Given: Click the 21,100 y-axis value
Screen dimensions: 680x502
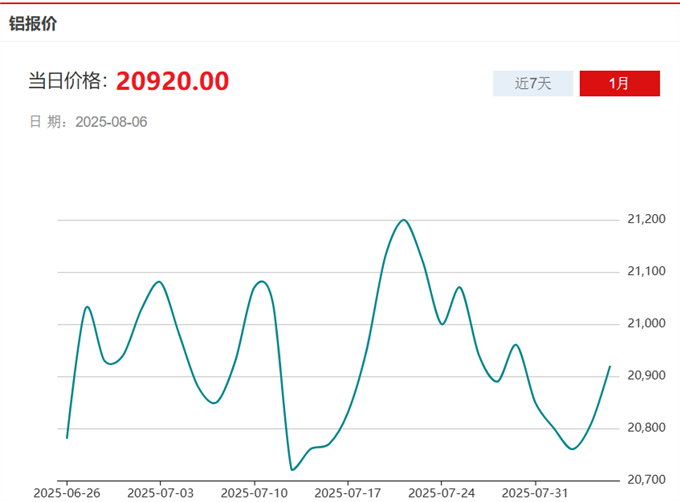Looking at the screenshot, I should point(643,272).
